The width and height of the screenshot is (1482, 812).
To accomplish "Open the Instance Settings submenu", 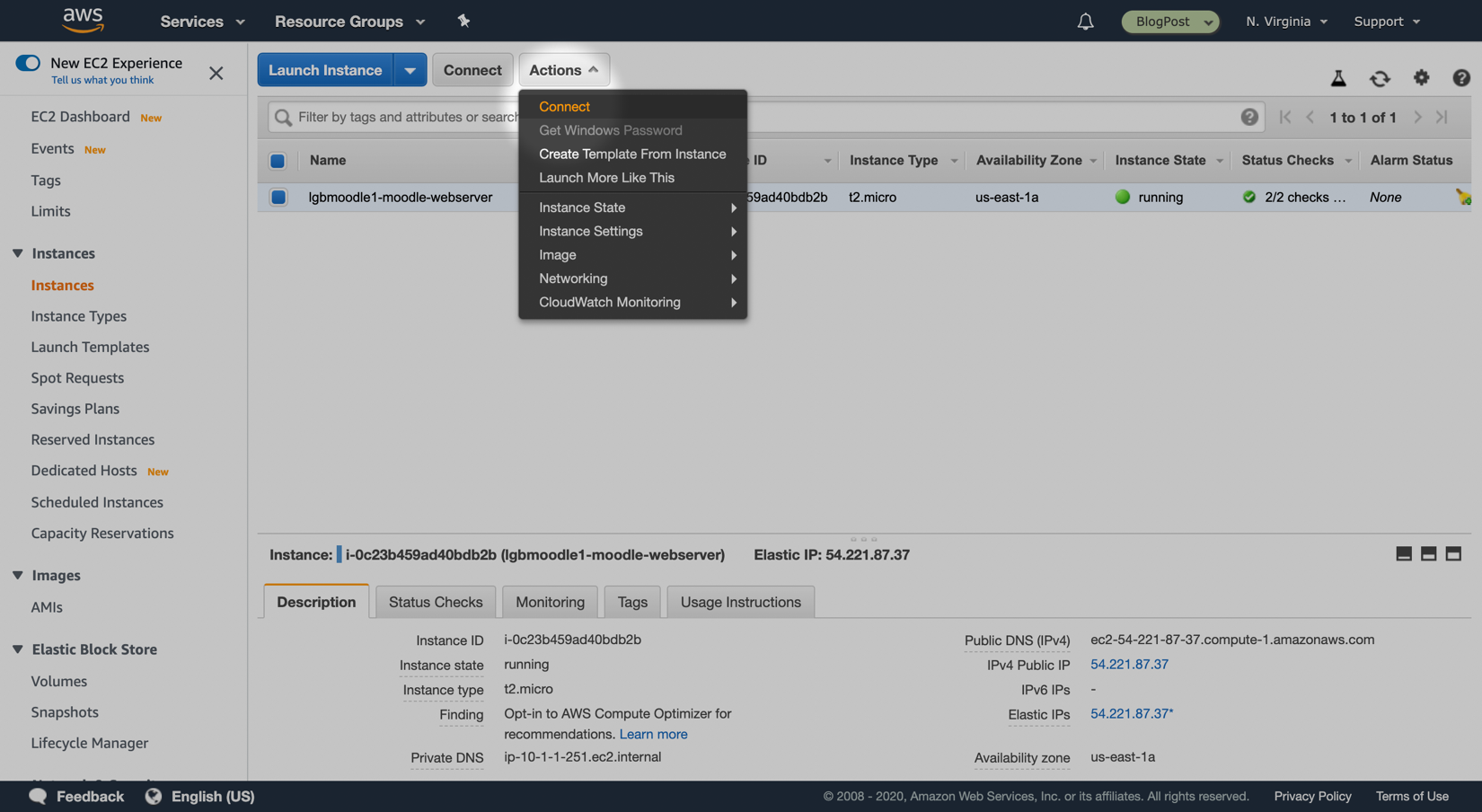I will (x=632, y=231).
